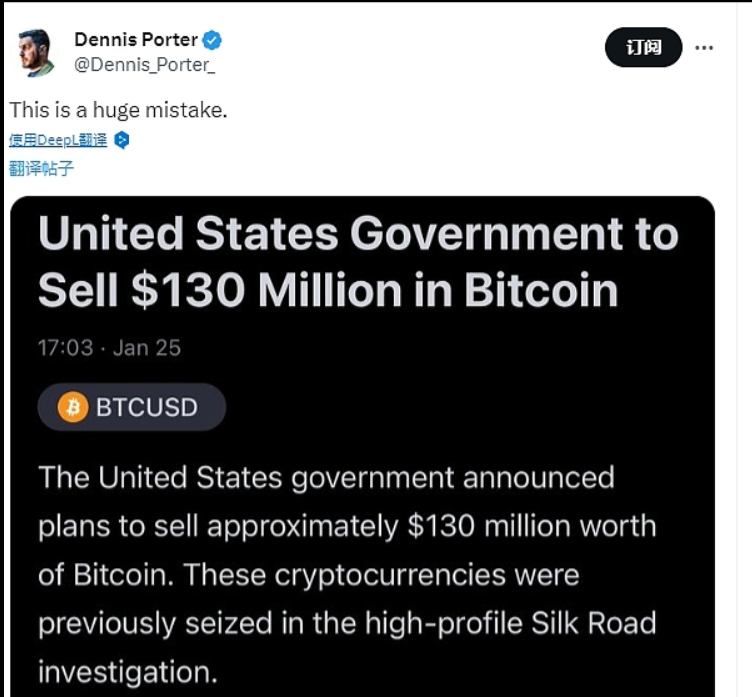Screen dimensions: 752x697
Task: Click the line starting "The United States government announced"
Action: [326, 477]
